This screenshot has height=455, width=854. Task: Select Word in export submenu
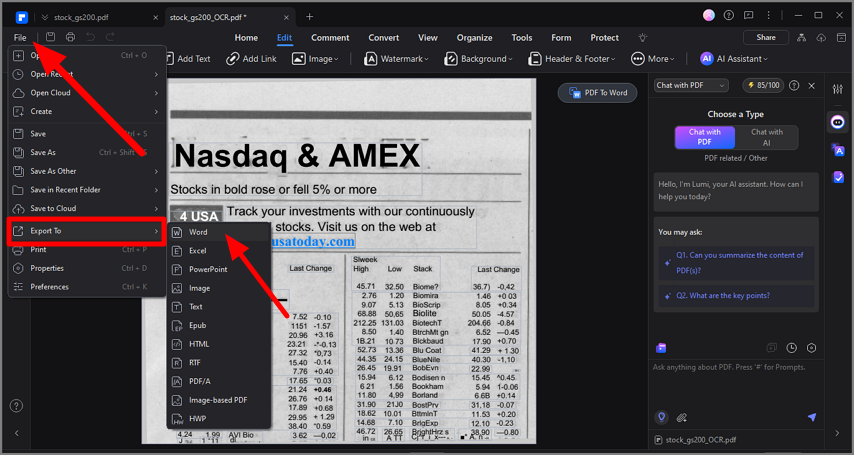coord(219,232)
